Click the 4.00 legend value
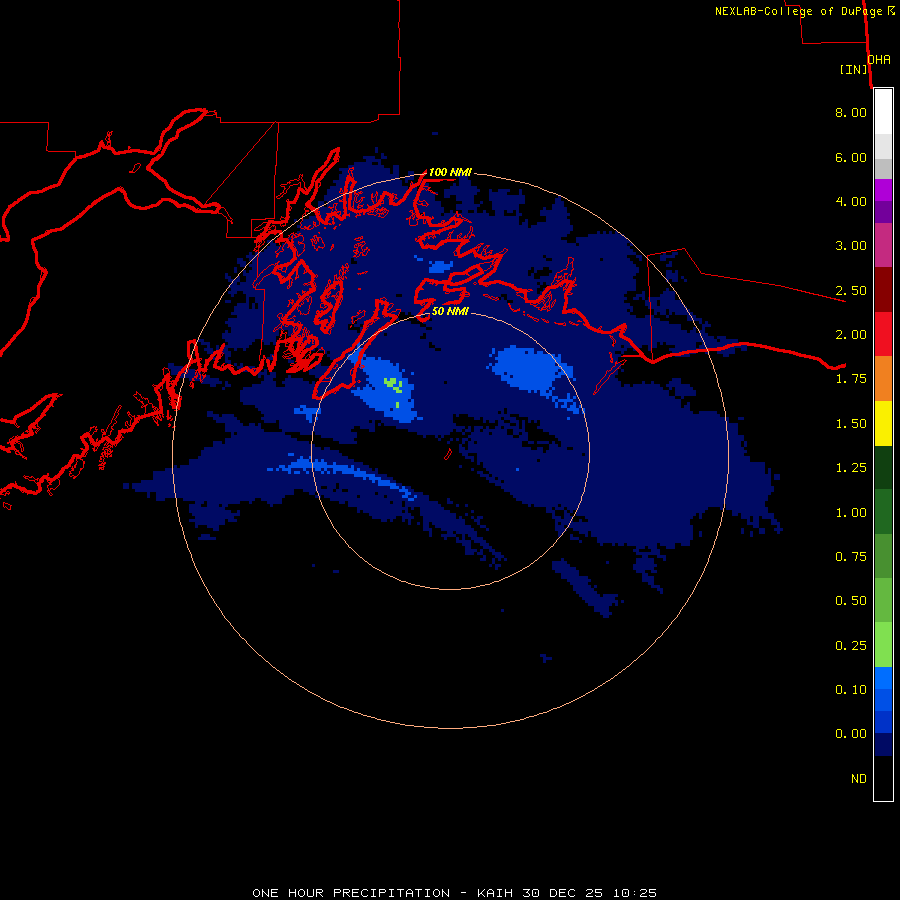The width and height of the screenshot is (900, 900). click(851, 201)
